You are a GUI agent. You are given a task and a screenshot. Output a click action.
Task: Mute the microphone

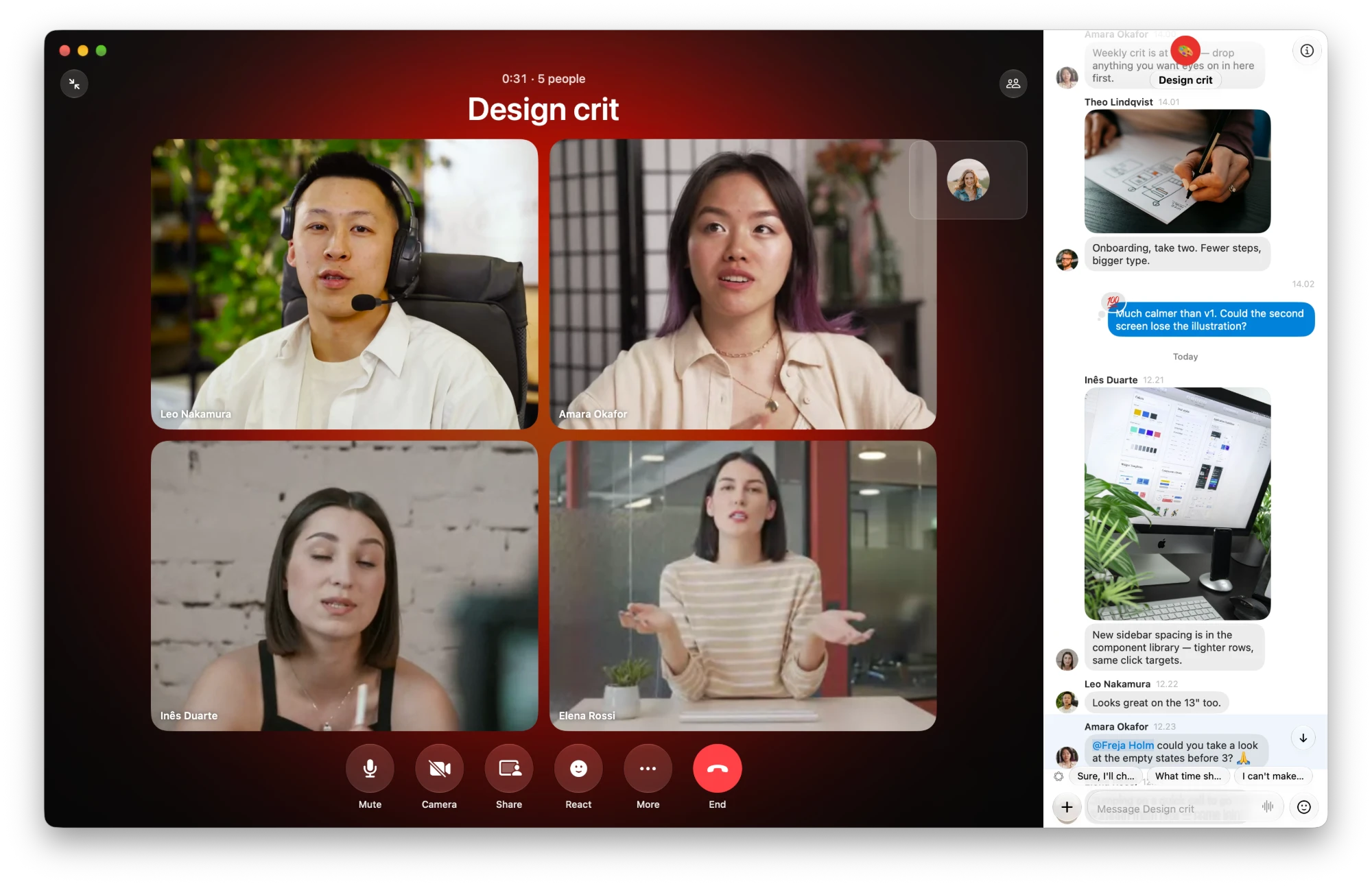(x=370, y=768)
